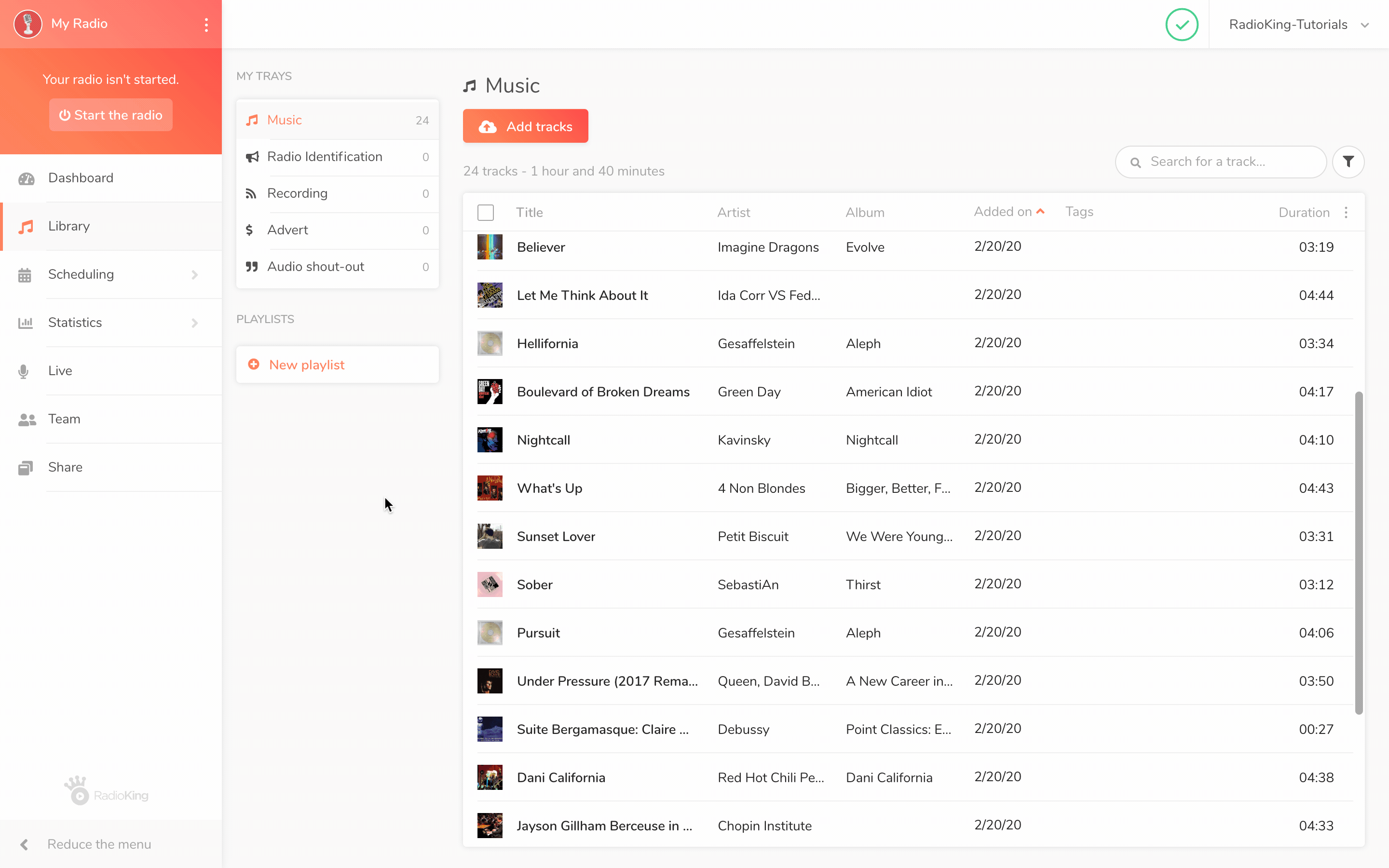
Task: Sort tracks by the Title header
Action: point(529,212)
